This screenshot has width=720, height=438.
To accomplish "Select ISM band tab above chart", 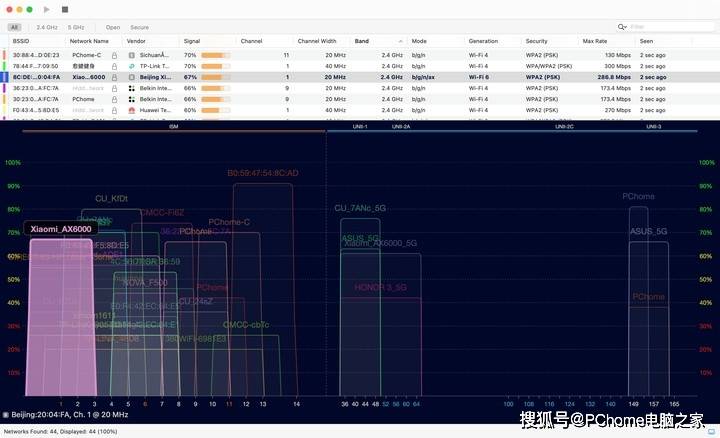I will (x=174, y=127).
